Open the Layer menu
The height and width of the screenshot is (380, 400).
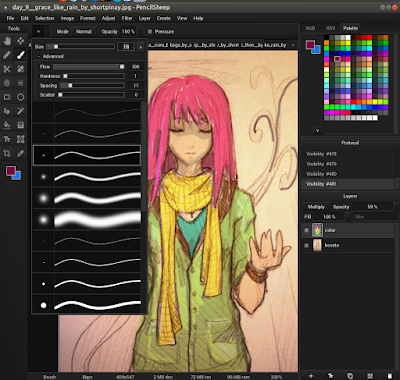145,18
